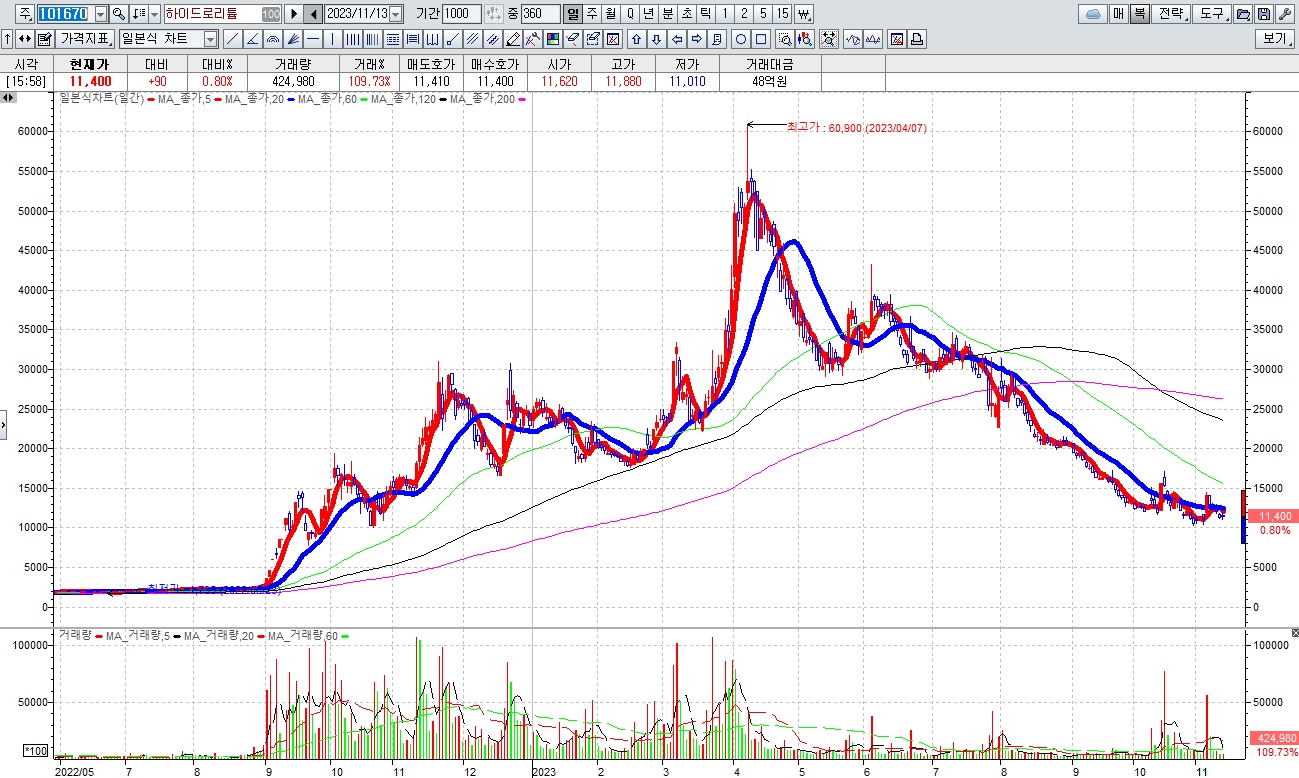Click the edit notepad icon near 가격지표
Image resolution: width=1299 pixels, height=778 pixels.
(44, 39)
